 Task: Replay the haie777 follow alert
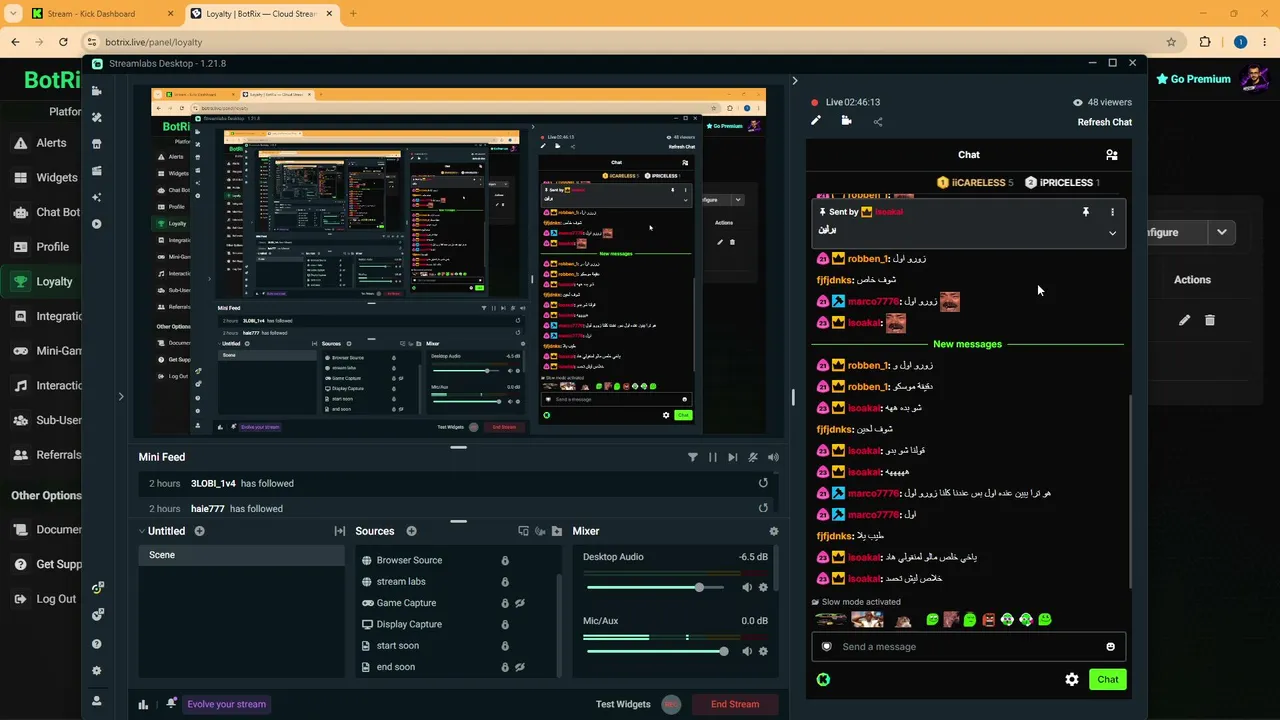763,508
